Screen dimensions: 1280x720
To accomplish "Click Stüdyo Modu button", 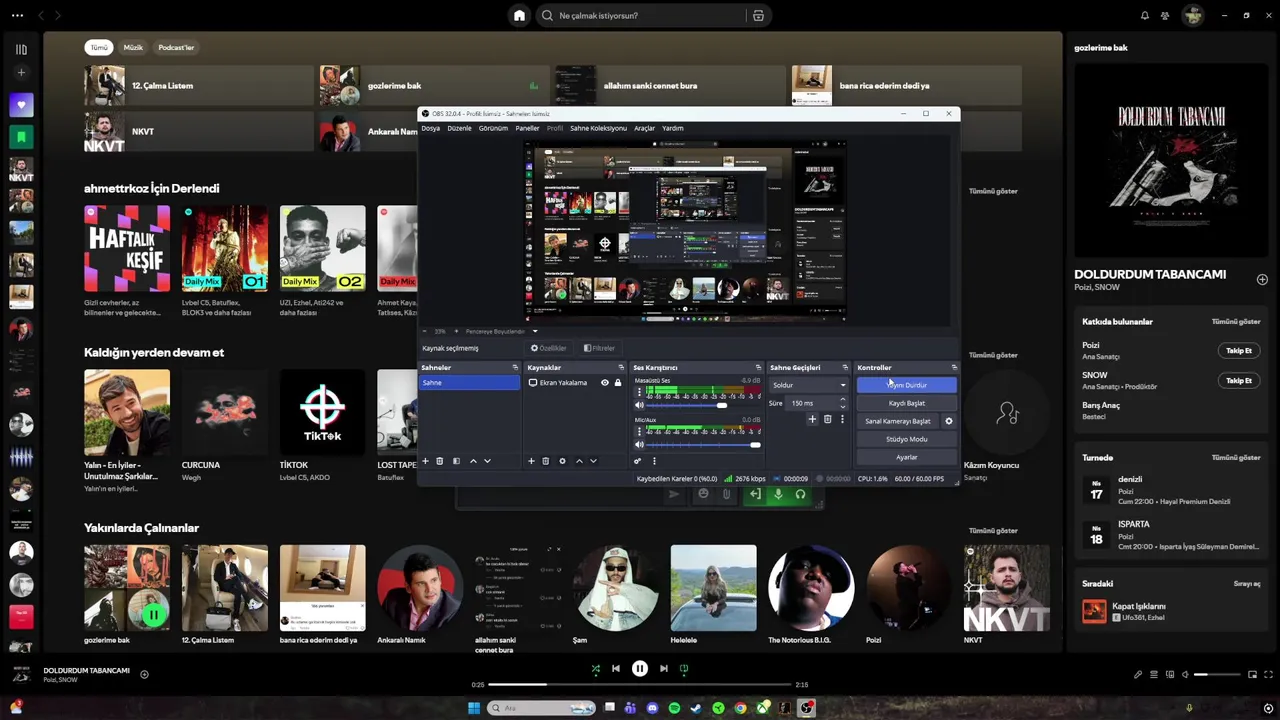I will (x=906, y=439).
